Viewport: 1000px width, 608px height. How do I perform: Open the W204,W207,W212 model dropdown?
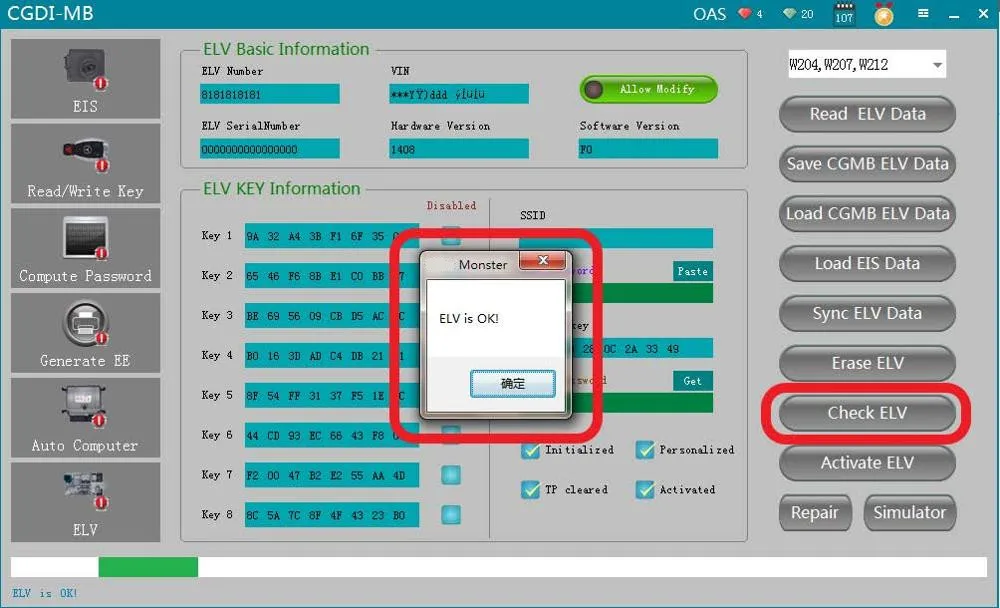(867, 64)
